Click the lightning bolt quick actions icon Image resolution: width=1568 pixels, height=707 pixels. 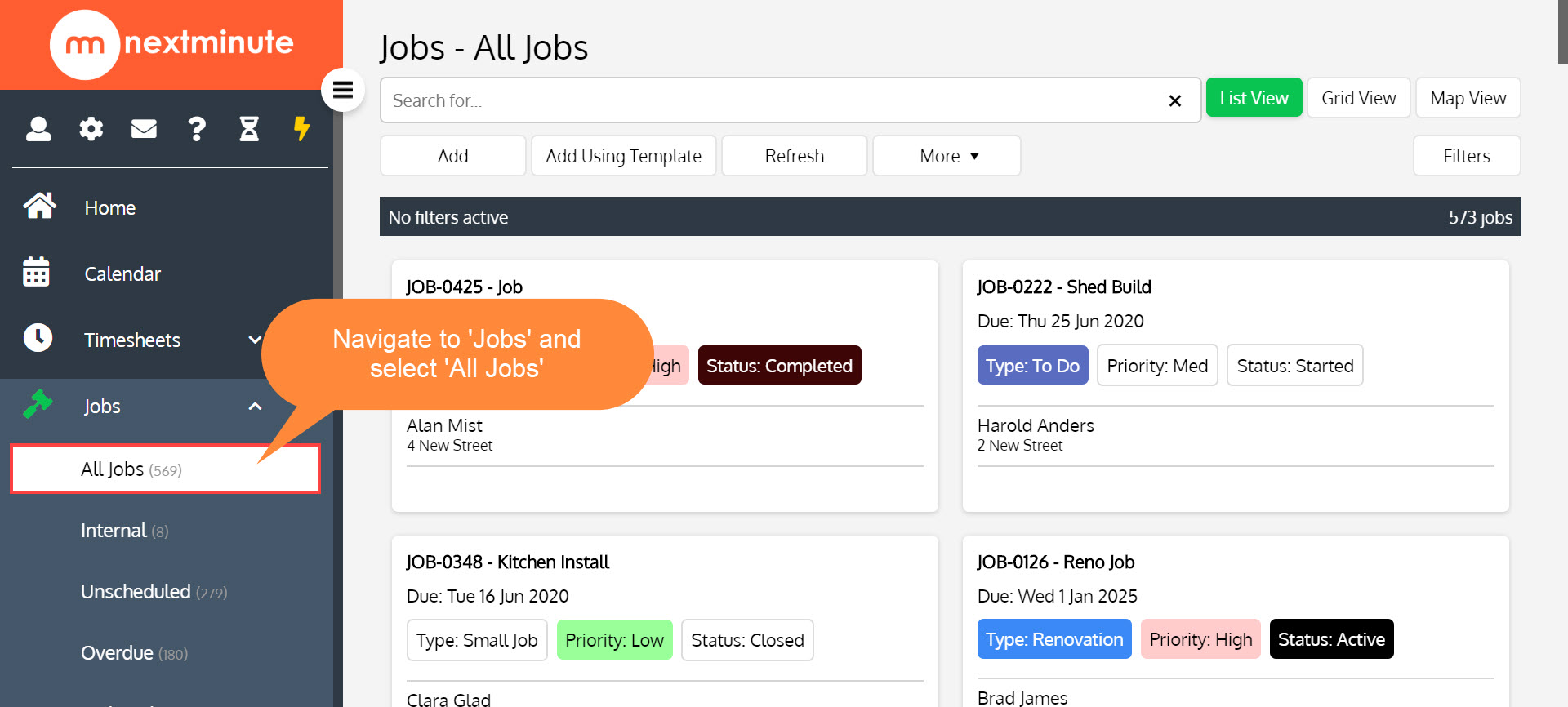click(x=302, y=129)
